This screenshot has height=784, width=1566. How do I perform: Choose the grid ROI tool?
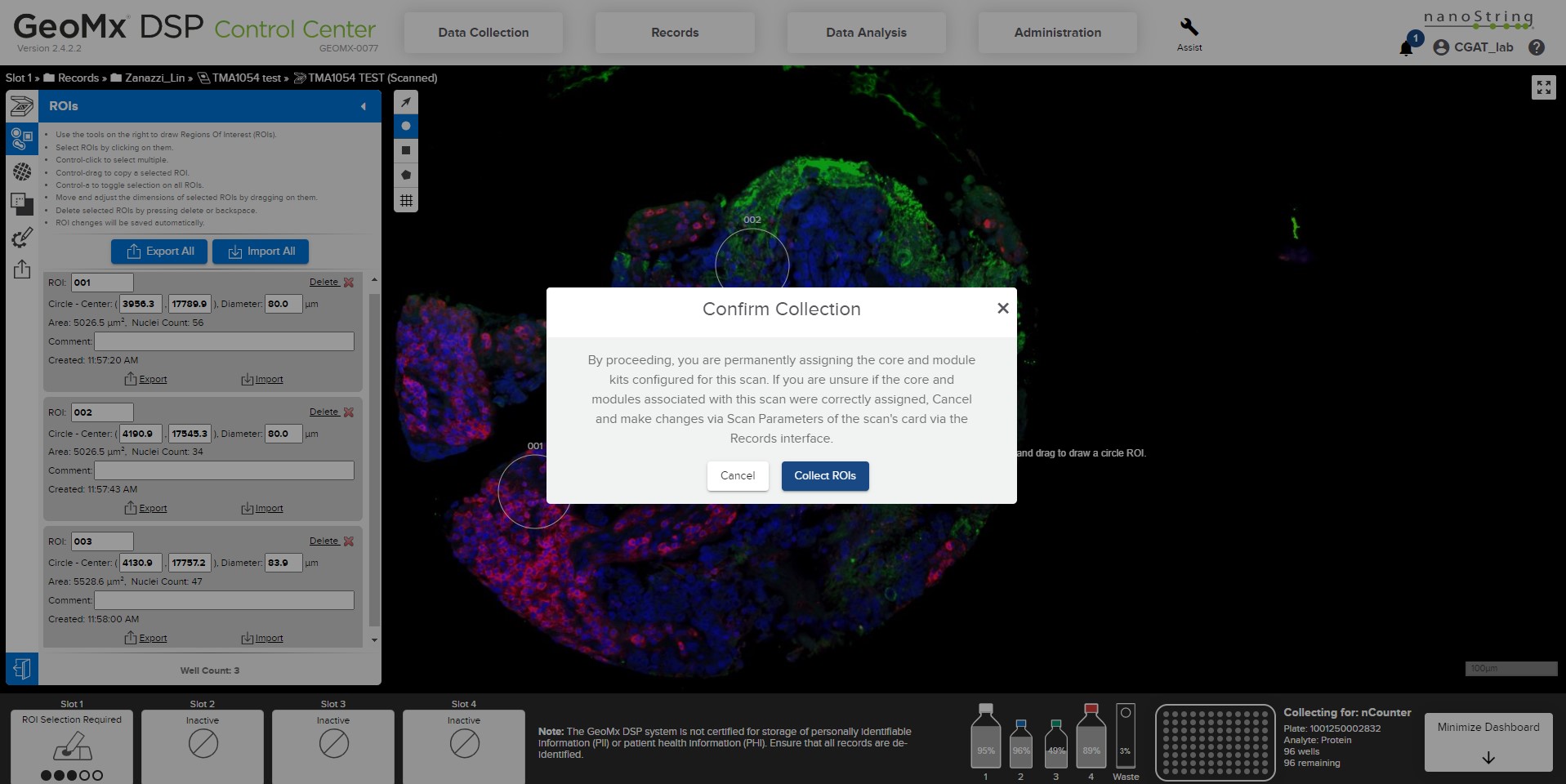coord(406,200)
